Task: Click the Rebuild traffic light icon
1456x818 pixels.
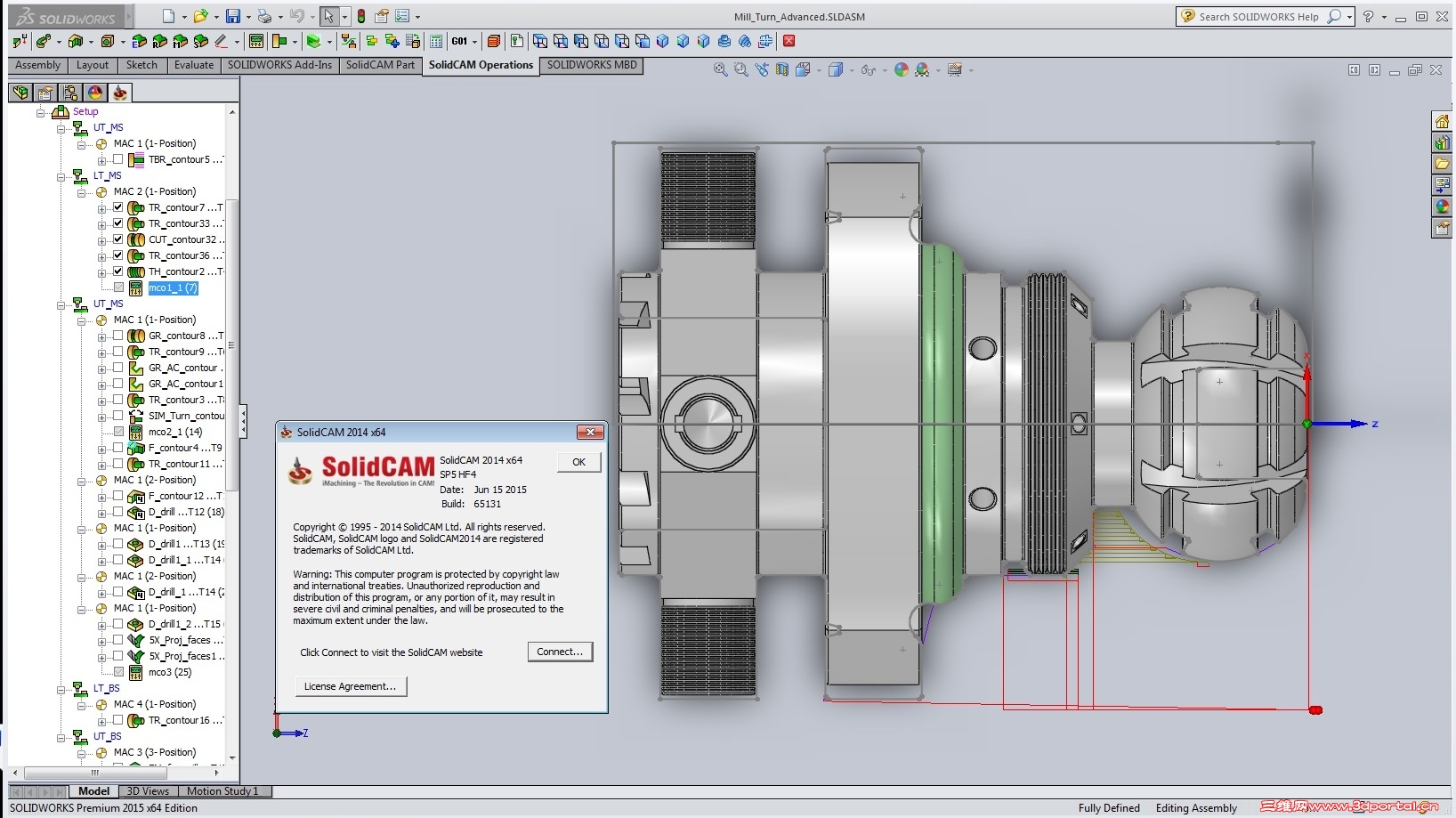Action: 360,16
